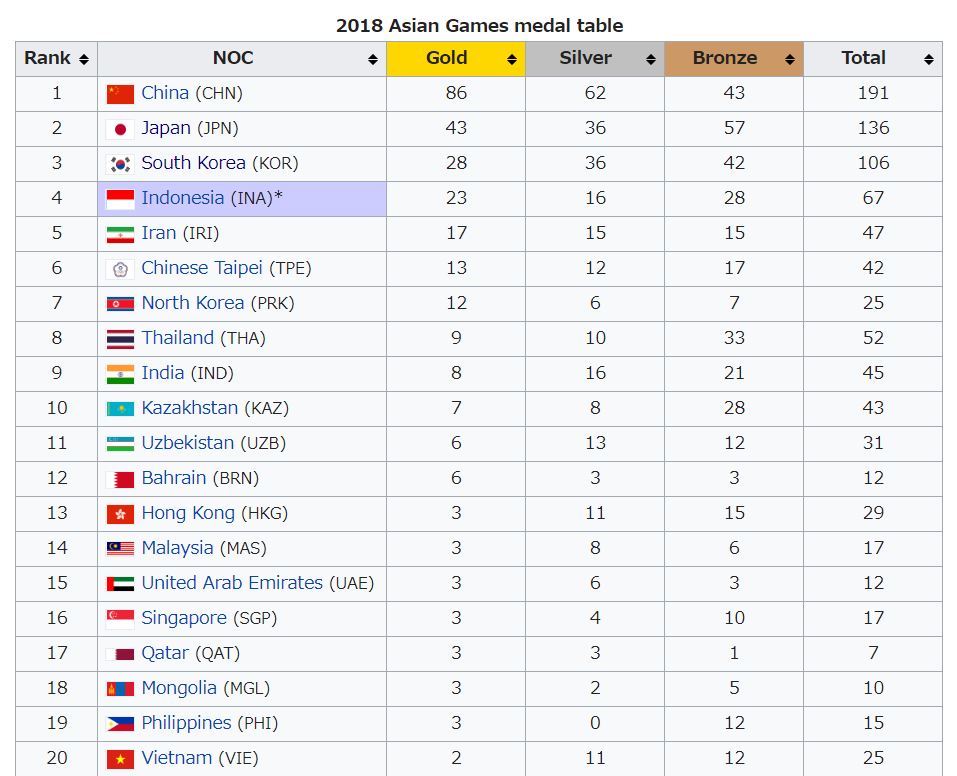Image resolution: width=957 pixels, height=776 pixels.
Task: Sort by Silver column sort arrows
Action: tap(651, 59)
